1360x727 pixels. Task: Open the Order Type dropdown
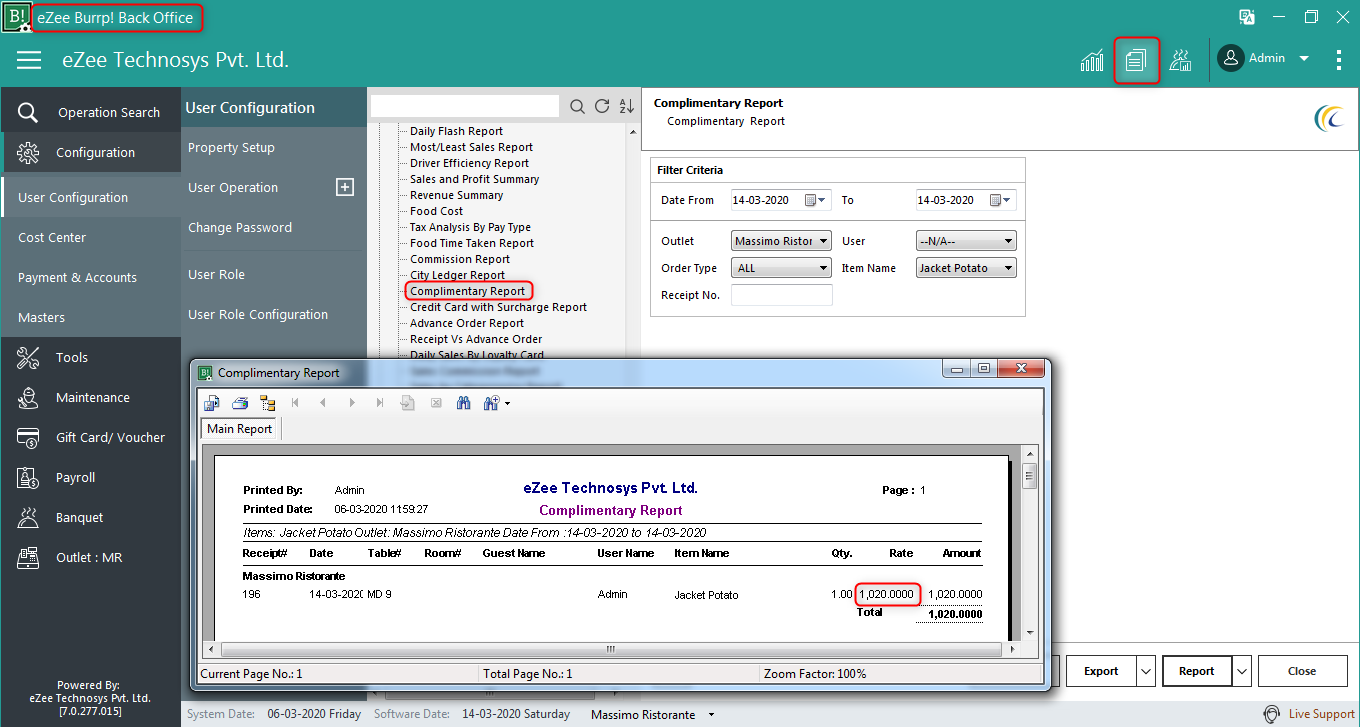coord(781,268)
